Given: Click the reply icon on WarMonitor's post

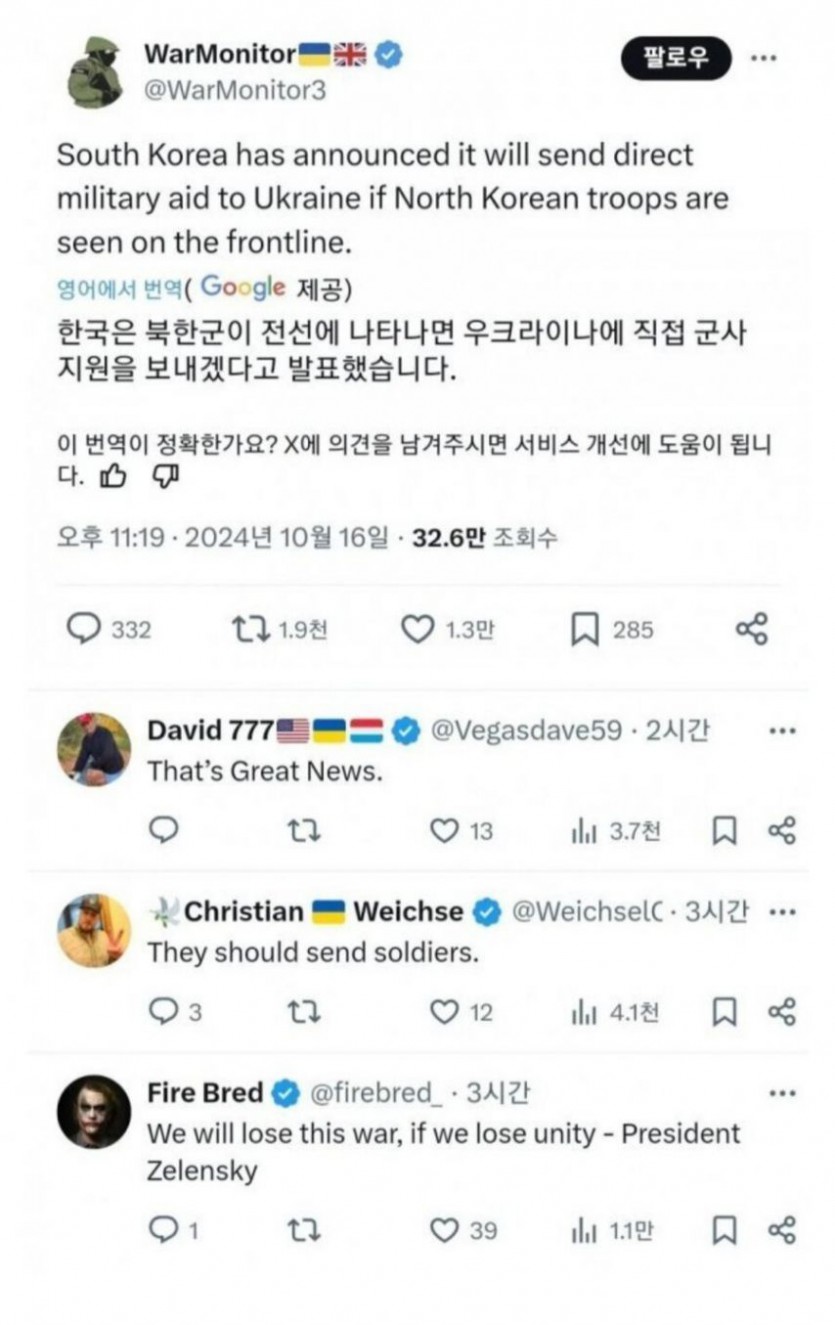Looking at the screenshot, I should click(x=84, y=629).
